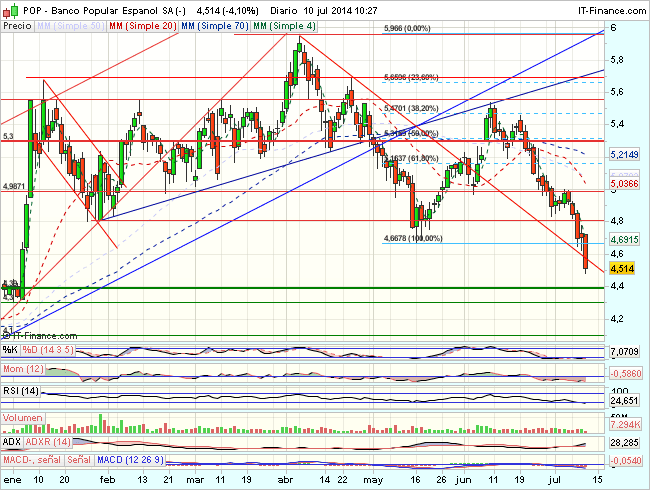Click the blue 5,2149 price axis tag
This screenshot has height=490, width=650.
click(623, 154)
